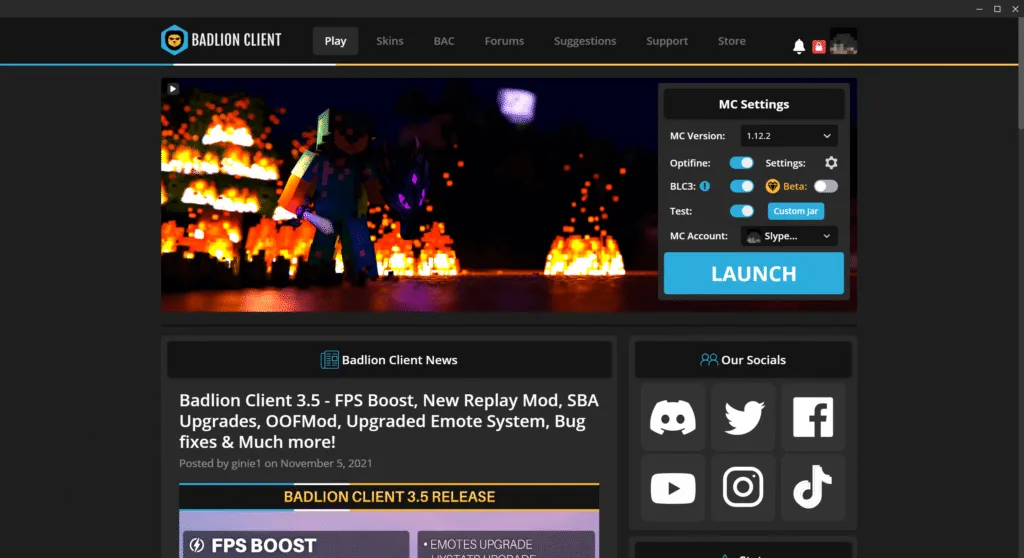The width and height of the screenshot is (1024, 558).
Task: Open the Discord social link
Action: pos(673,417)
